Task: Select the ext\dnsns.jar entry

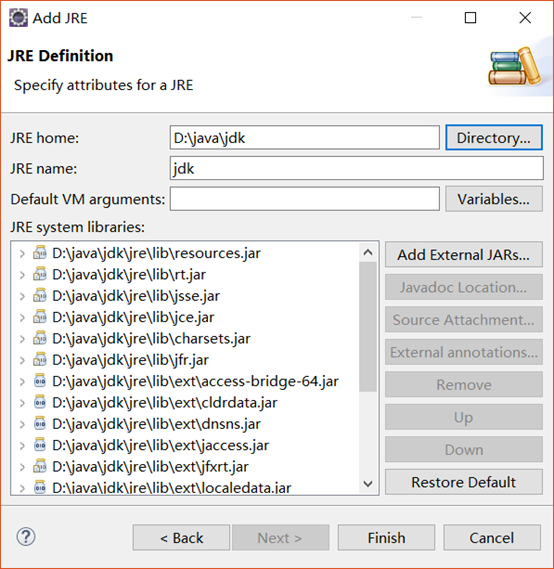Action: point(156,424)
